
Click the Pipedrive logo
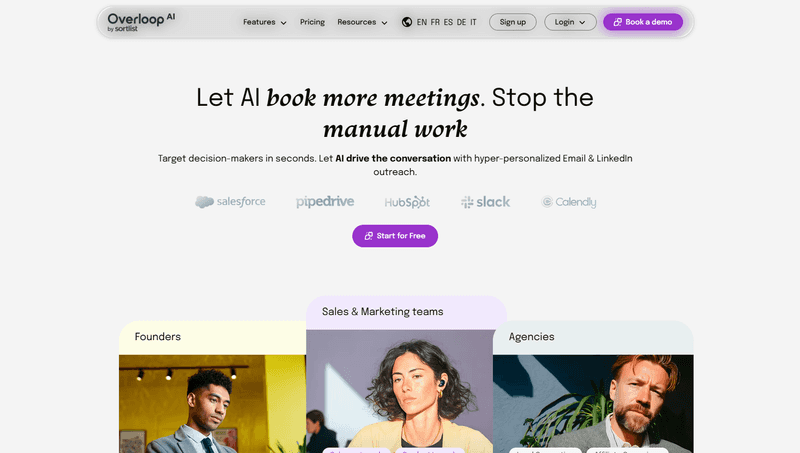[x=325, y=202]
